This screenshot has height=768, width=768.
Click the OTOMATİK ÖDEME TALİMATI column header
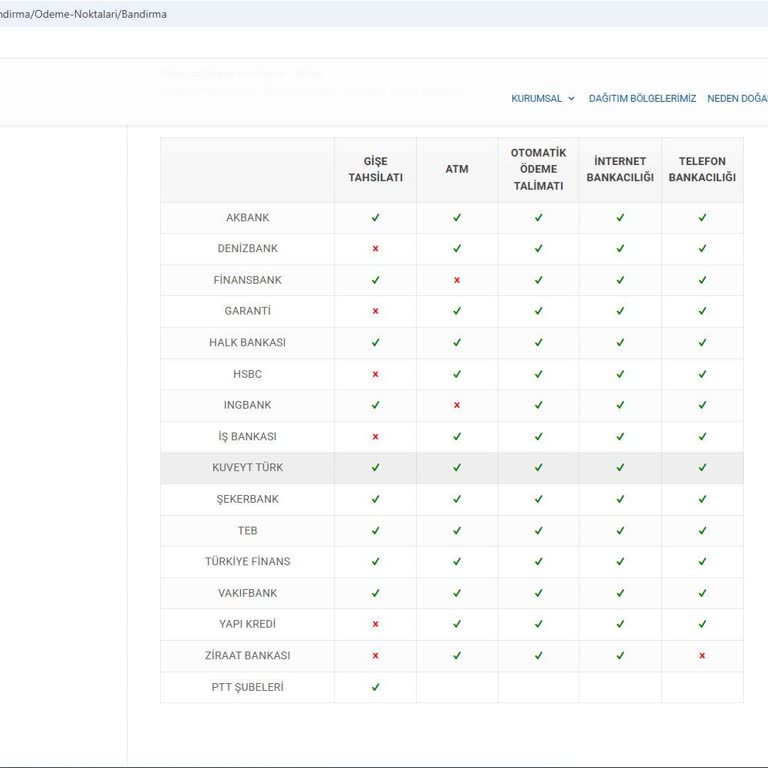click(x=538, y=169)
